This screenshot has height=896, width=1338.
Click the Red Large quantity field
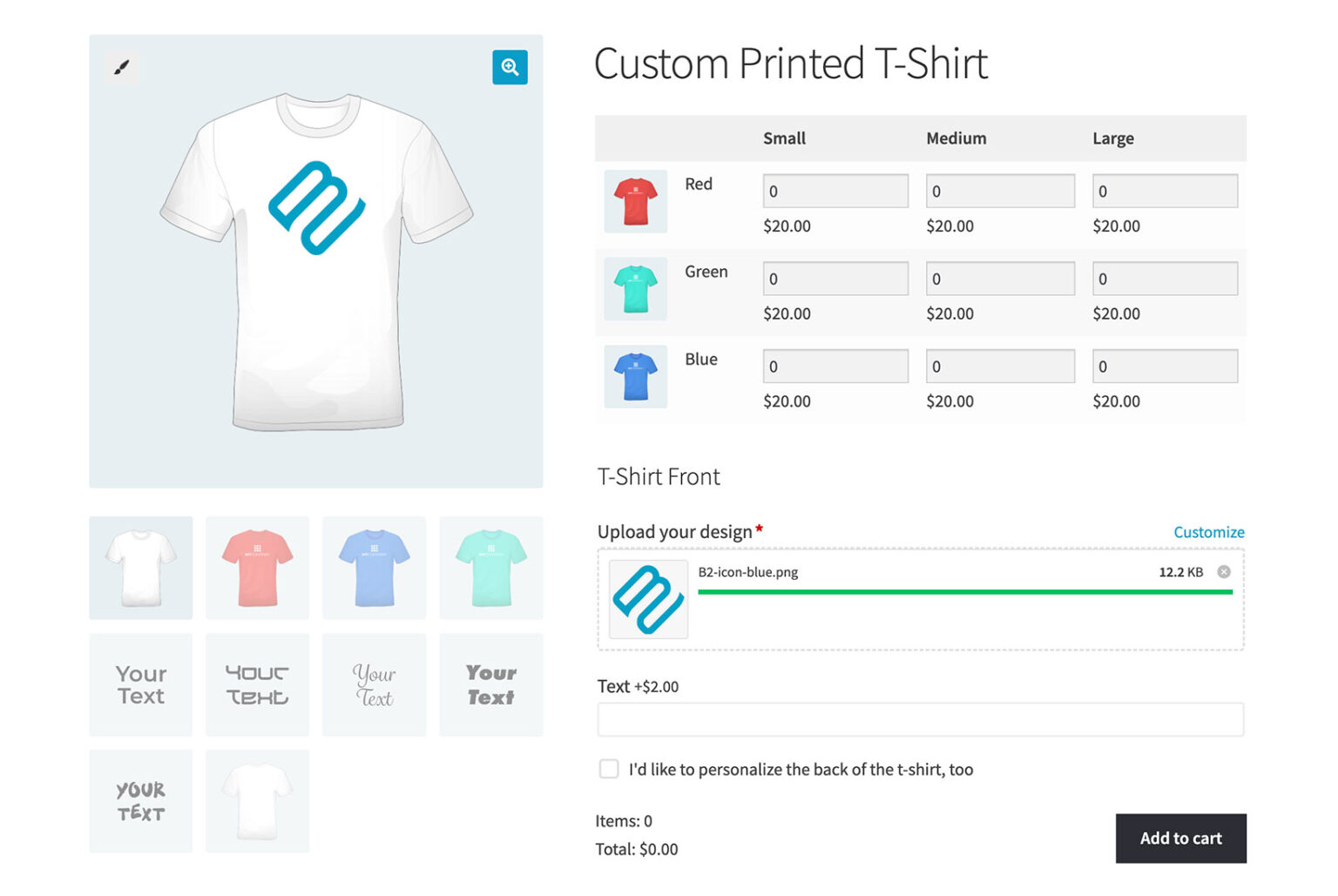click(1165, 191)
